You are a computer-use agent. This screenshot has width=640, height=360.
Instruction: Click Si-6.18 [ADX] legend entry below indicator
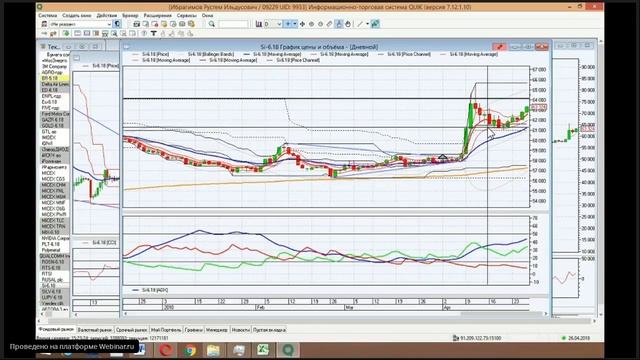pos(155,290)
